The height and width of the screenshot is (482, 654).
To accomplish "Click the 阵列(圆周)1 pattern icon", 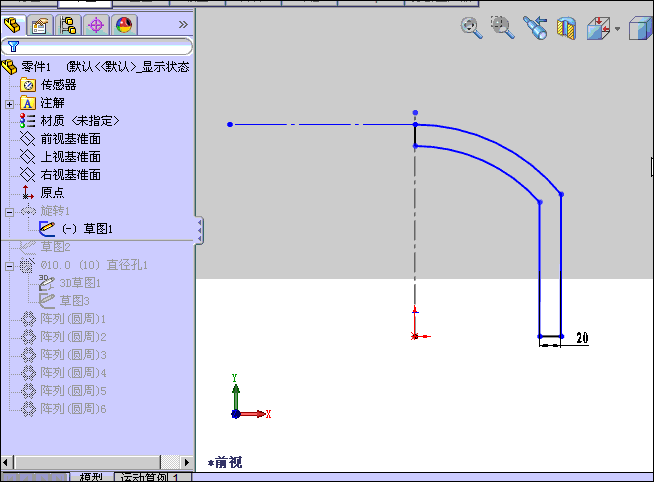I will click(28, 319).
